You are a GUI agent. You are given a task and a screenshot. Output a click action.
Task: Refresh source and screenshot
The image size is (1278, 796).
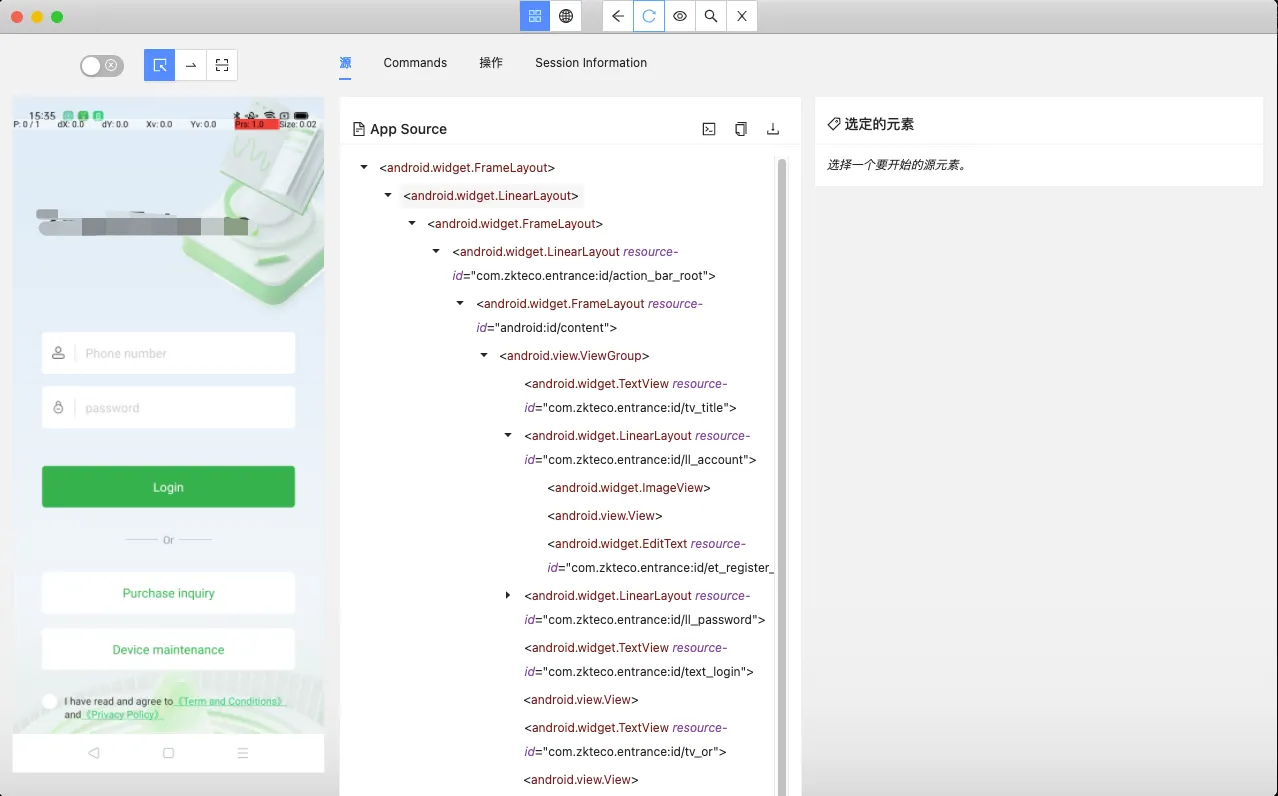pos(649,16)
